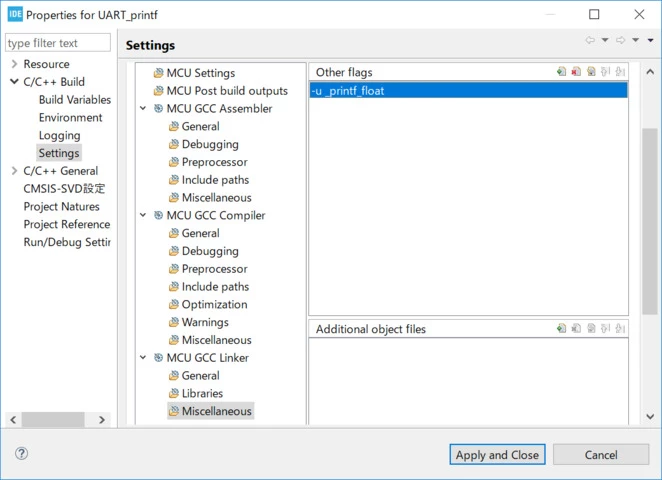
Task: Click the type filter text field
Action: (58, 43)
